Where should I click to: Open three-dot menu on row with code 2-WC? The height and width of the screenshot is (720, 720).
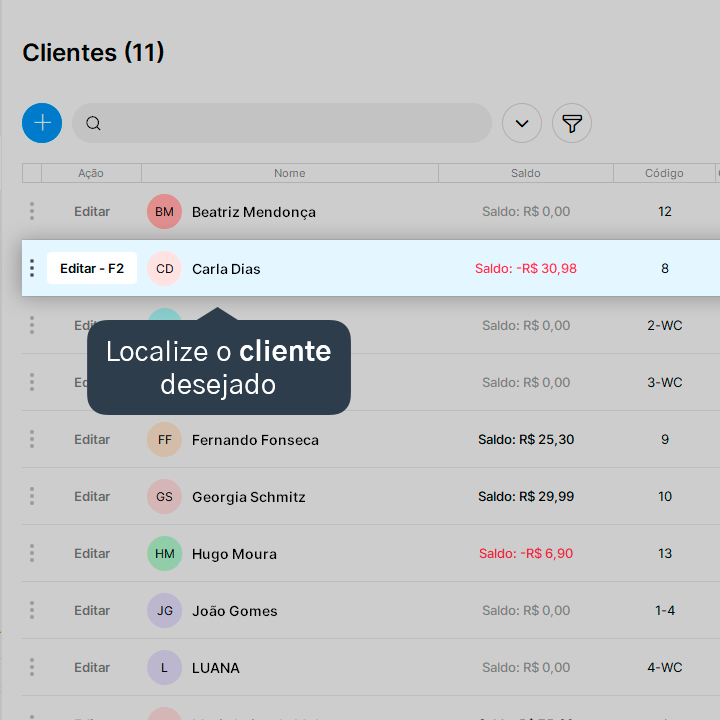32,325
